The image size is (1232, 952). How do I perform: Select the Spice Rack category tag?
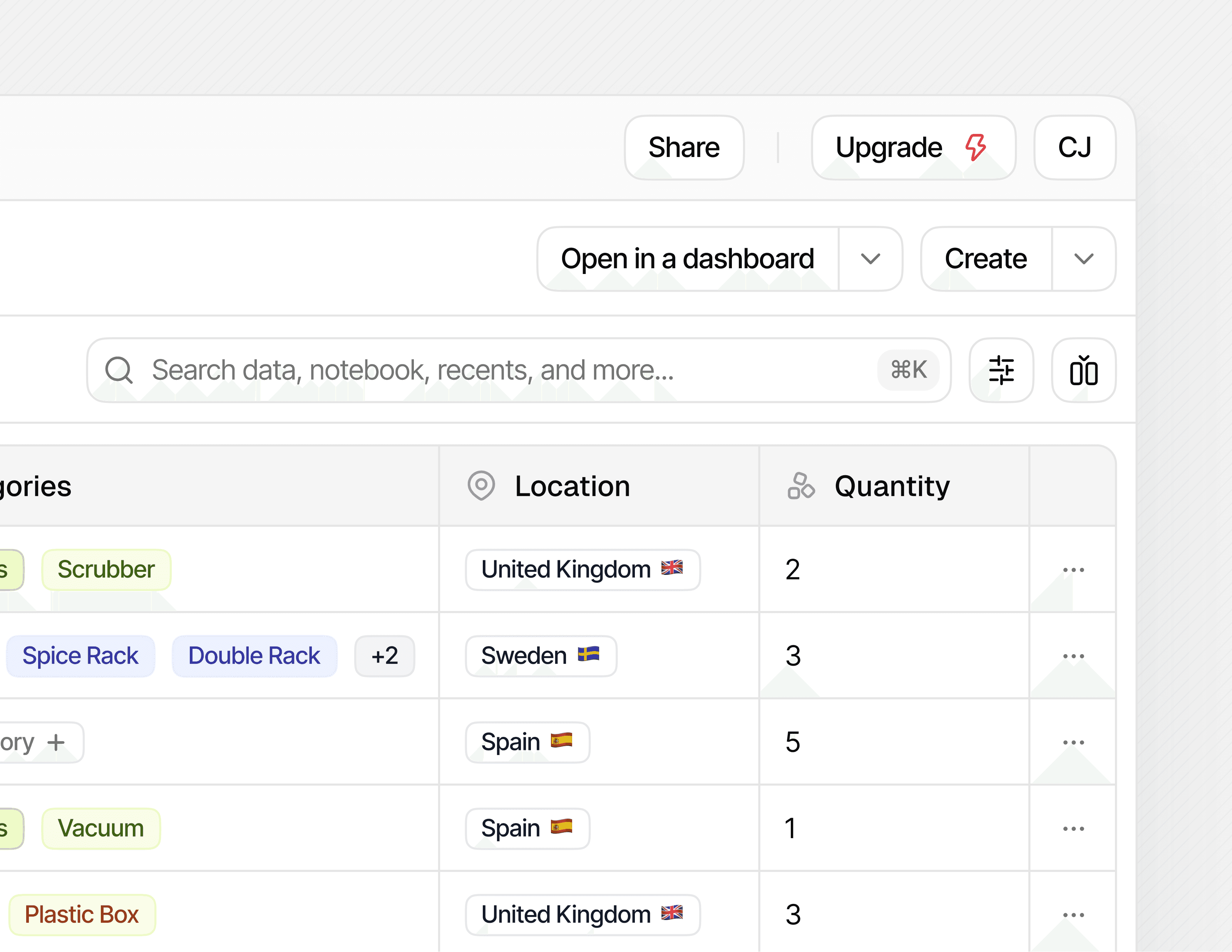pos(80,656)
